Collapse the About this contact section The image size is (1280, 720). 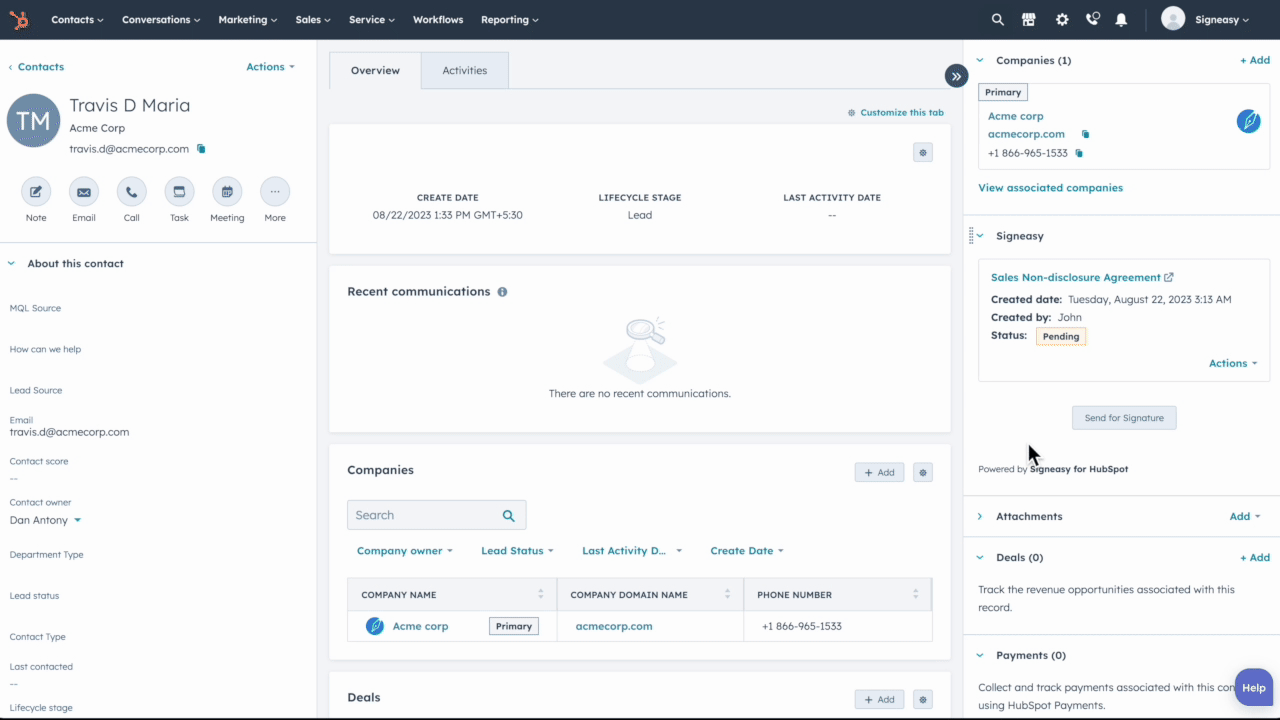point(12,264)
